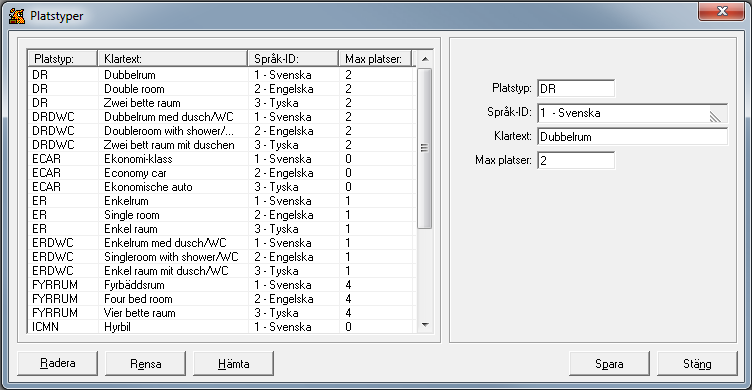This screenshot has height=390, width=752.
Task: Focus the Klartext input field containing Dubbelrum
Action: pos(632,137)
